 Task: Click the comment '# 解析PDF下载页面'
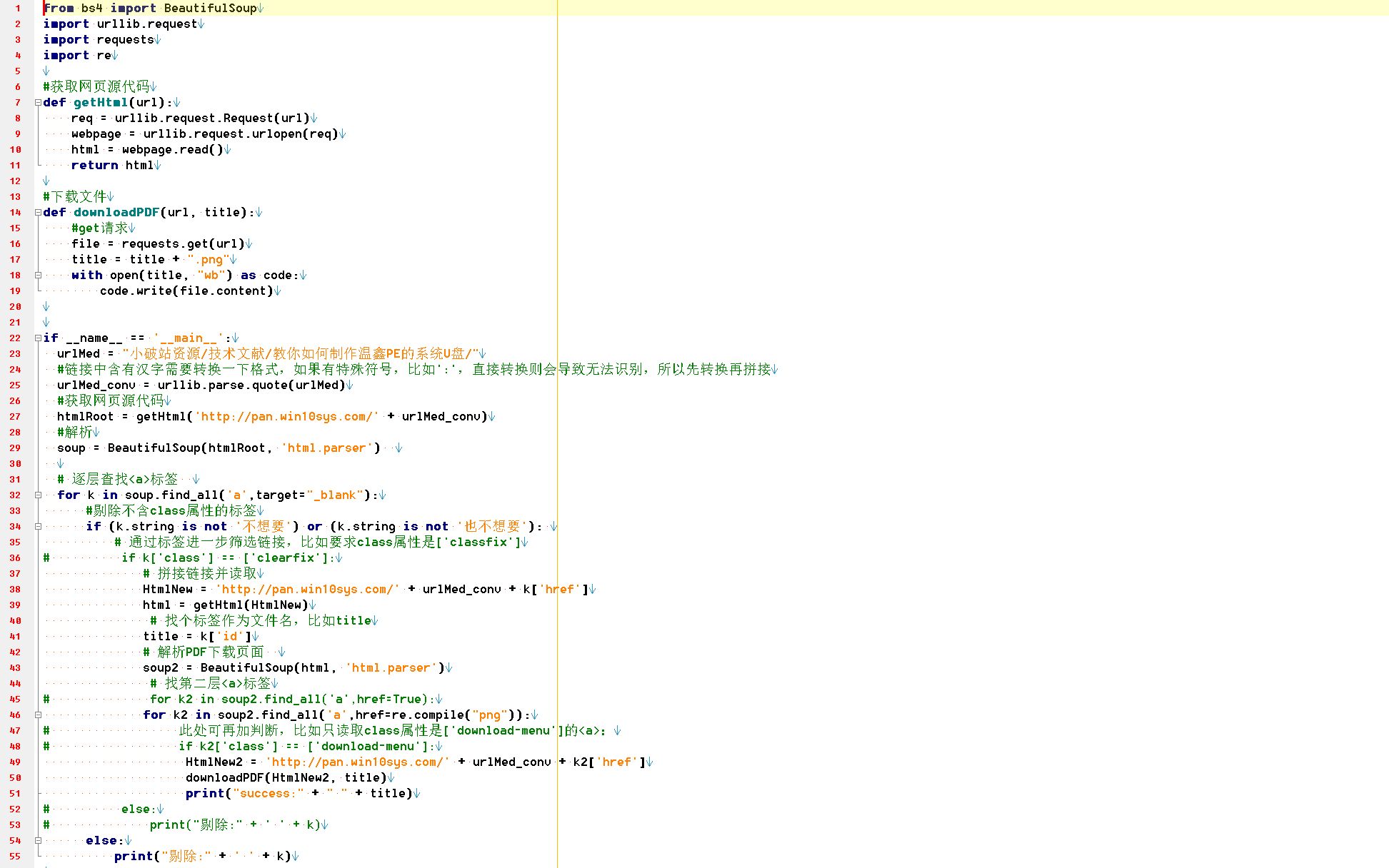pos(204,652)
